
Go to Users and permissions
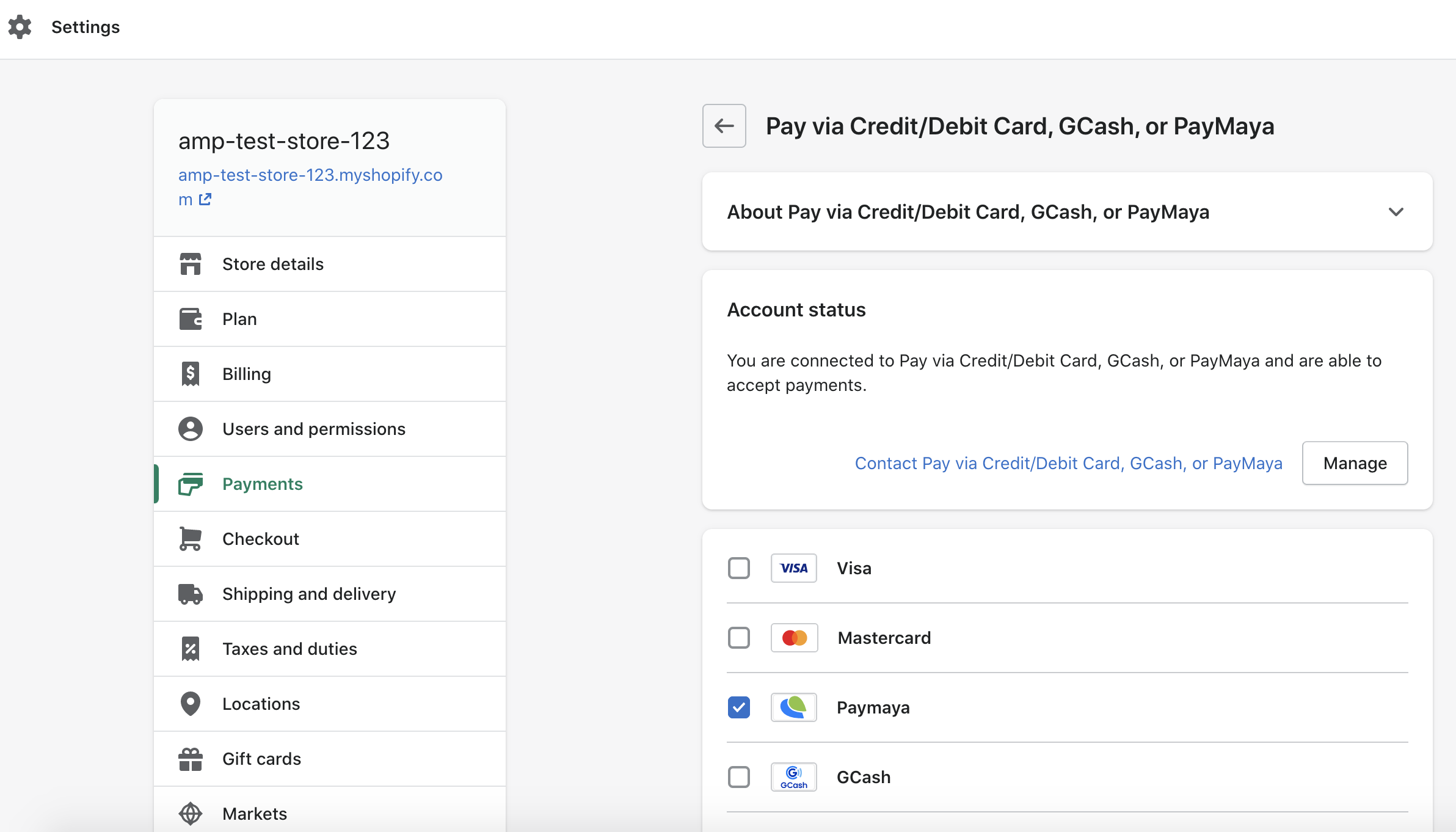pos(313,429)
